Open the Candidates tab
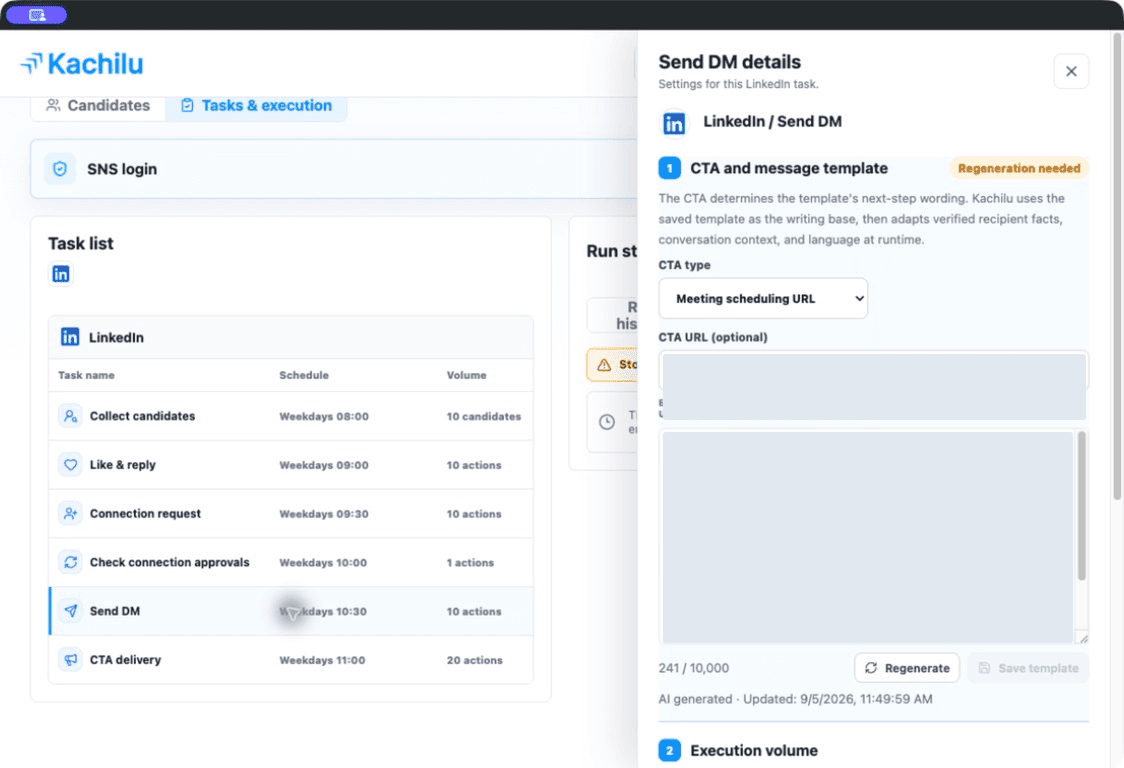The width and height of the screenshot is (1124, 768). click(x=98, y=105)
